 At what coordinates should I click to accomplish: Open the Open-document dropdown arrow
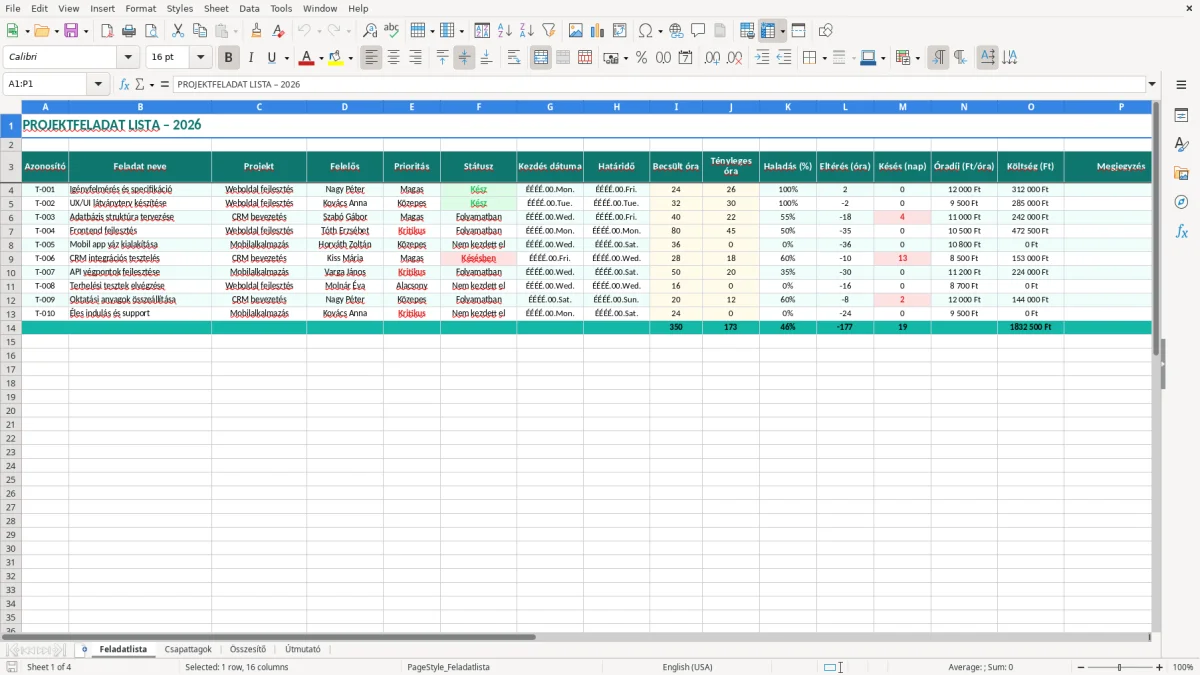point(55,31)
